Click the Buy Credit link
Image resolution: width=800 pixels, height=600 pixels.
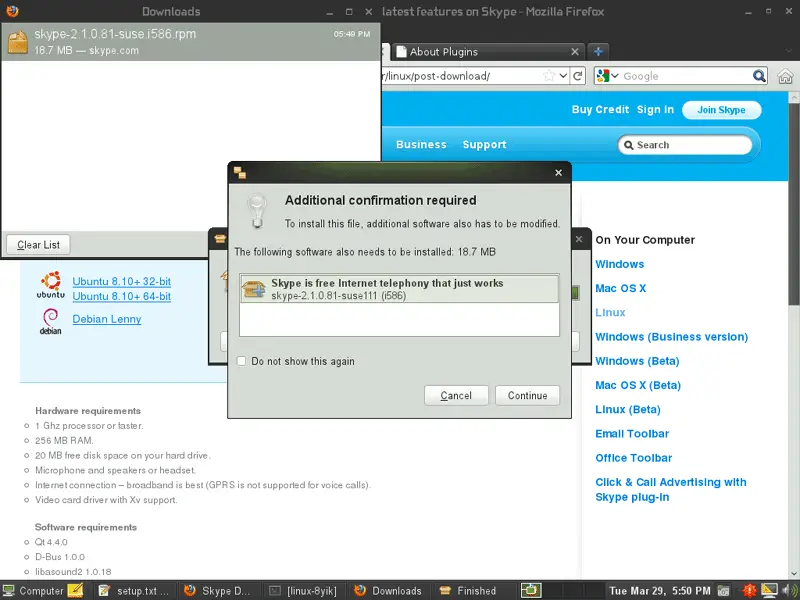pyautogui.click(x=600, y=110)
